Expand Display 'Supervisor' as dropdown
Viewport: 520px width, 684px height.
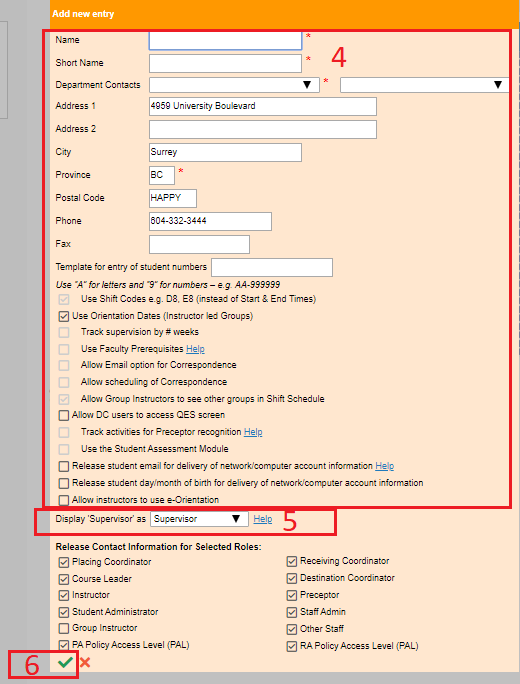point(199,519)
